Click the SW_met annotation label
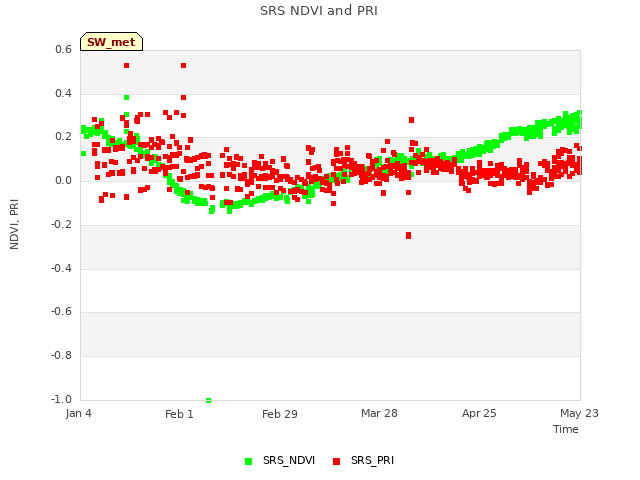 (111, 42)
